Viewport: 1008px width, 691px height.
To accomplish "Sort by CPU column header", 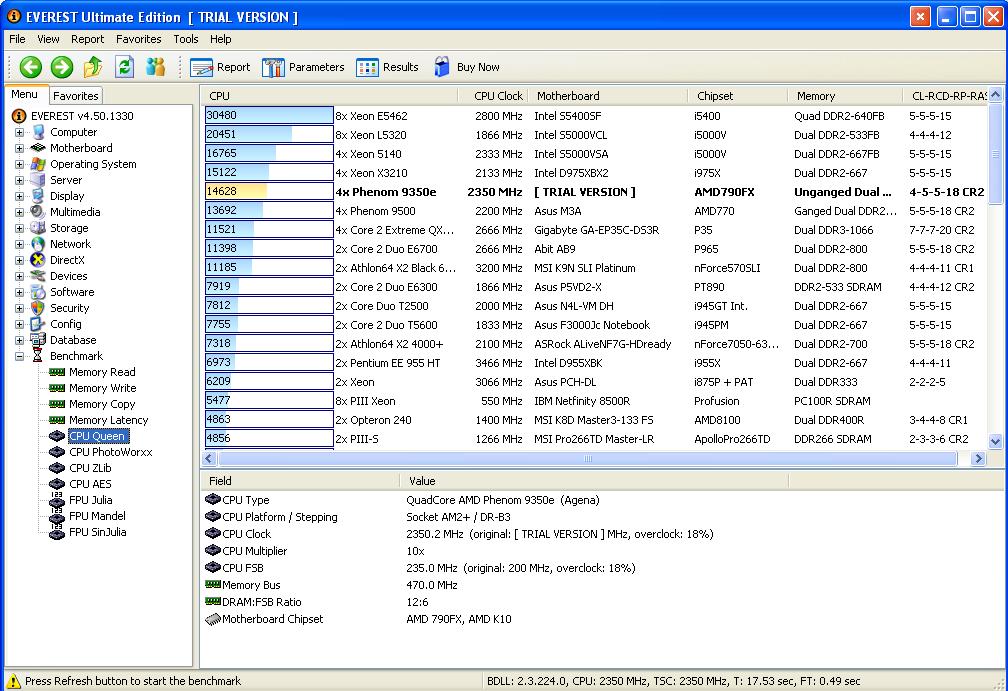I will (x=330, y=96).
